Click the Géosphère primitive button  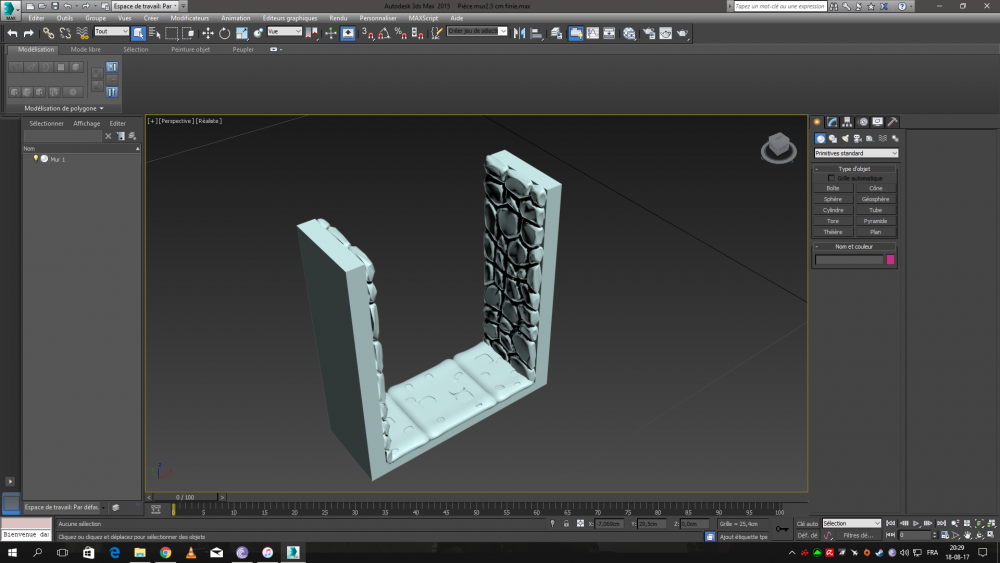tap(875, 200)
